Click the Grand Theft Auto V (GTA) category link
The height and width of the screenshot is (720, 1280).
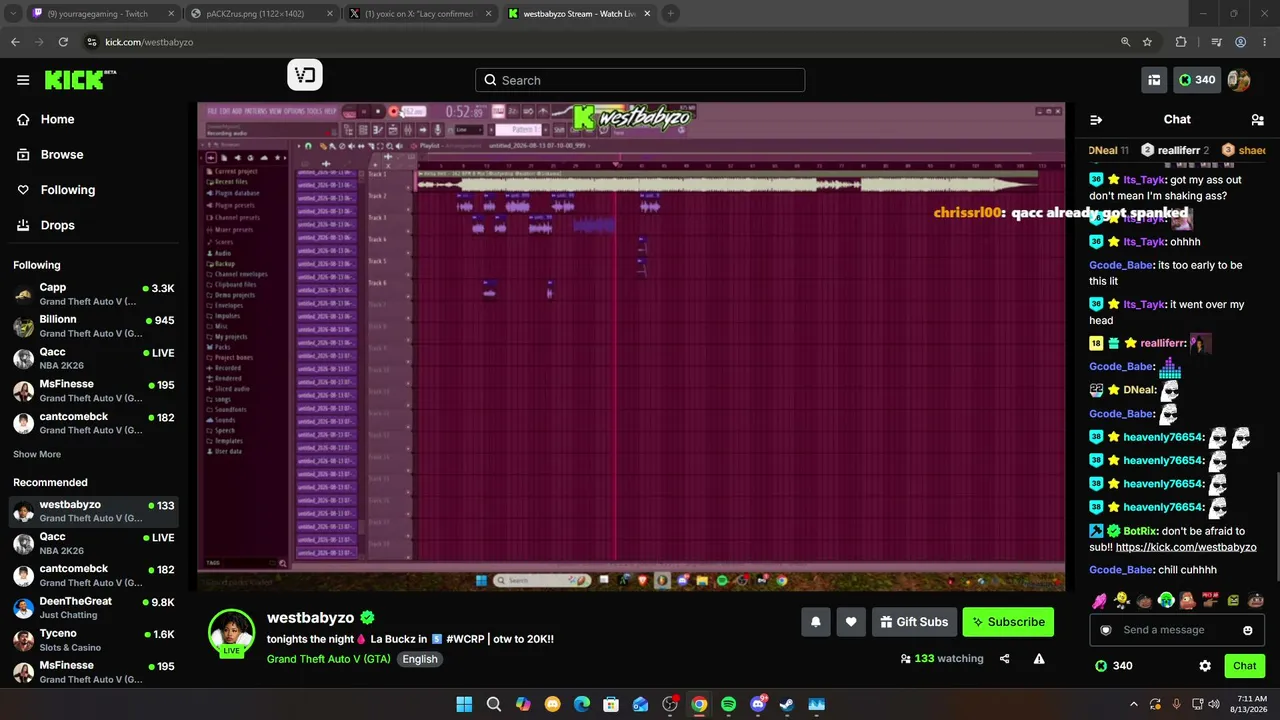pyautogui.click(x=329, y=659)
